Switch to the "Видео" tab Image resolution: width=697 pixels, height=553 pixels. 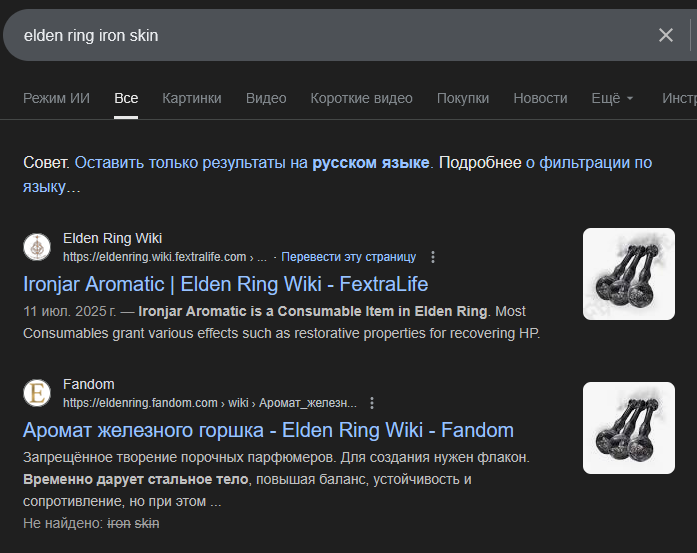(x=266, y=98)
